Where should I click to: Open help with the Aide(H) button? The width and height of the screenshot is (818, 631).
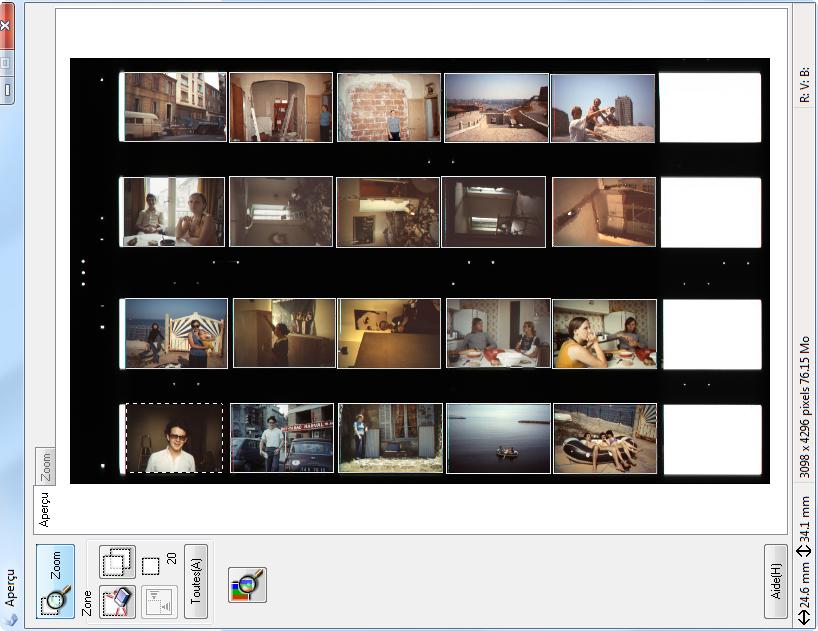(x=776, y=581)
